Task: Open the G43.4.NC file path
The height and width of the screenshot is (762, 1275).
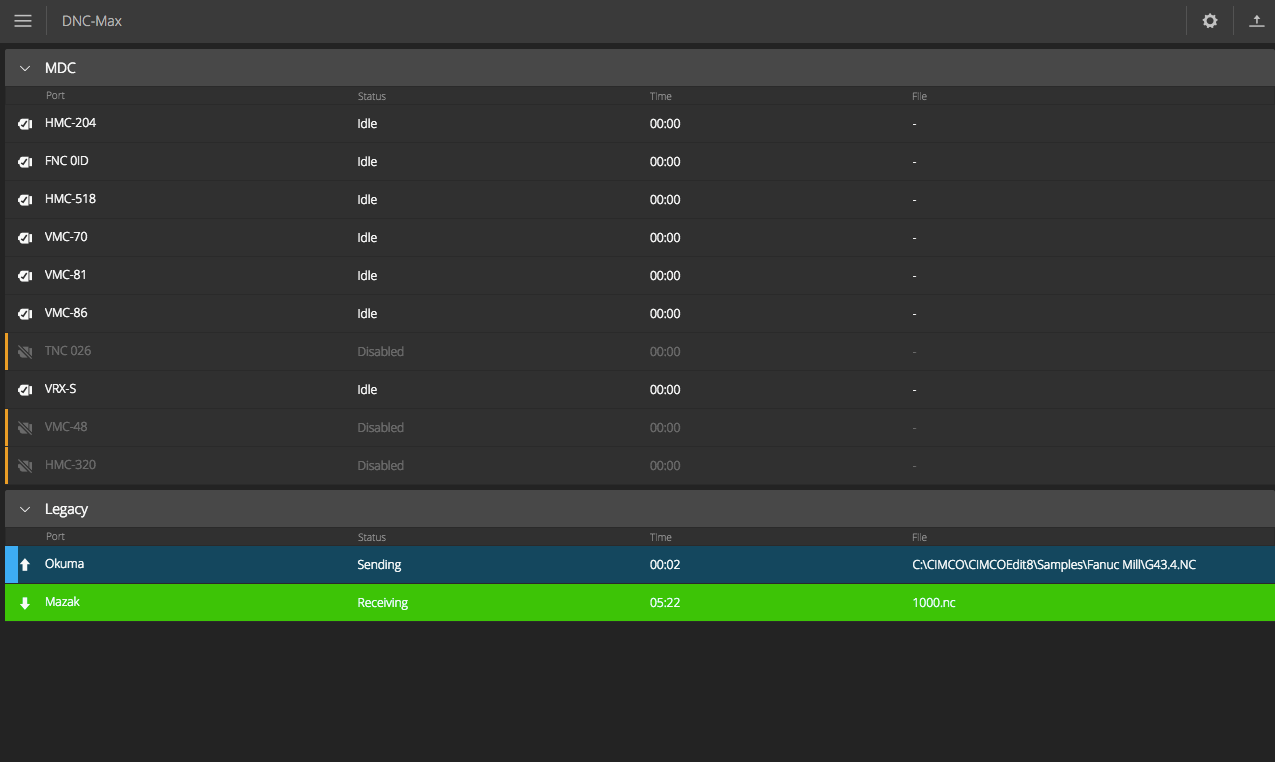Action: (x=1054, y=565)
